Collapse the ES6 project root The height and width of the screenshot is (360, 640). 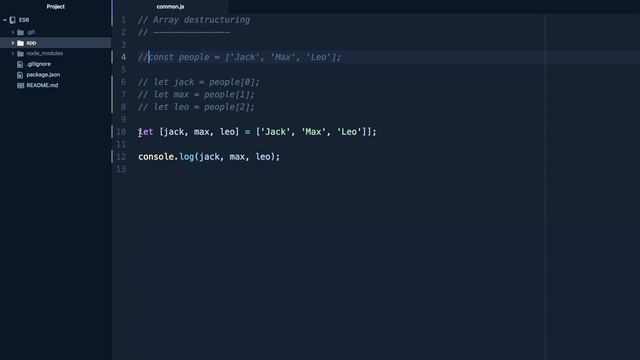point(5,20)
